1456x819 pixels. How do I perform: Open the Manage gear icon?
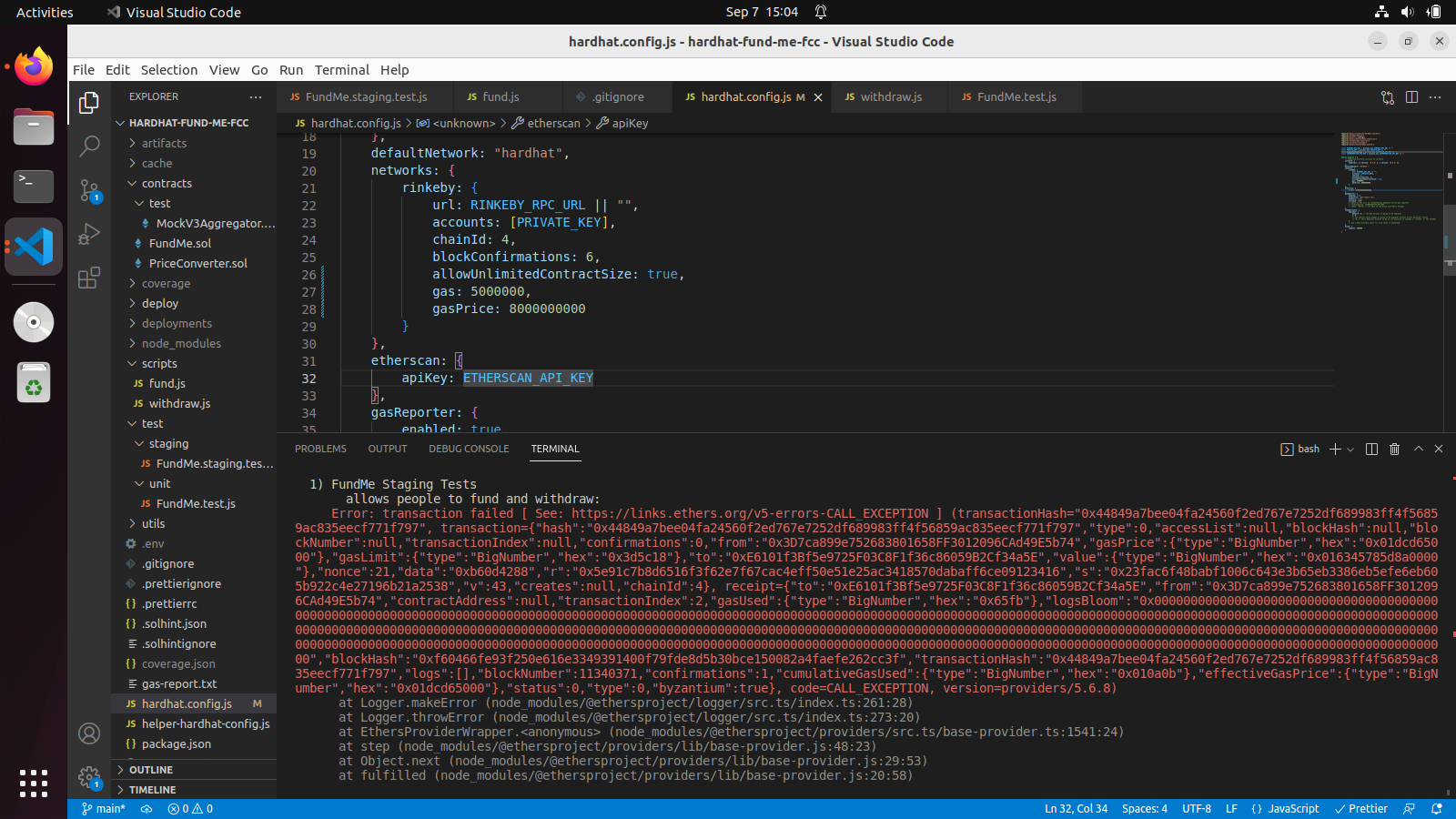(x=89, y=777)
